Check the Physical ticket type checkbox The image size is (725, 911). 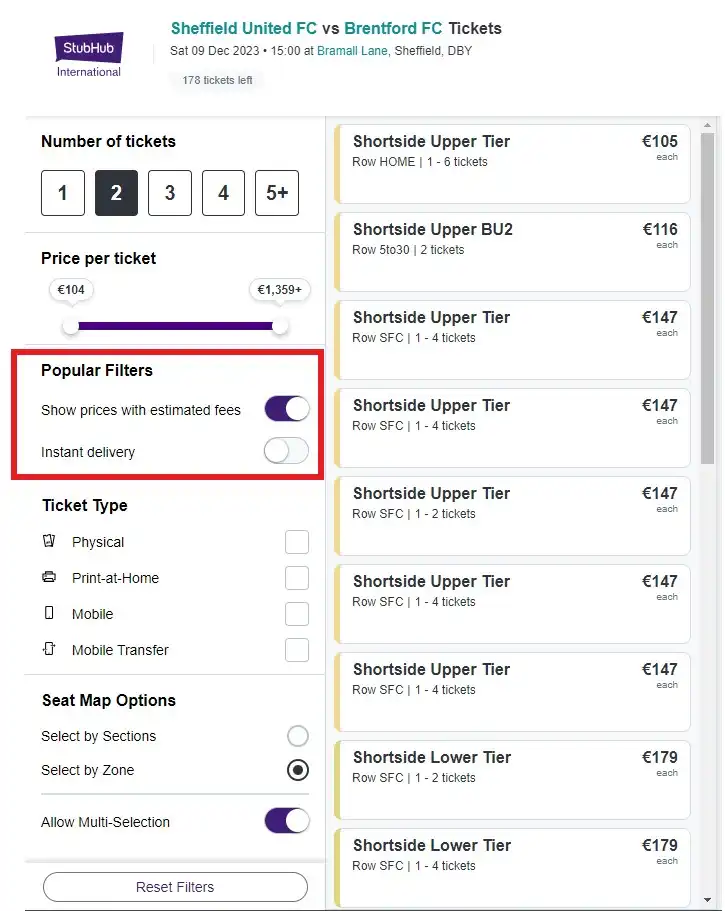(x=297, y=541)
